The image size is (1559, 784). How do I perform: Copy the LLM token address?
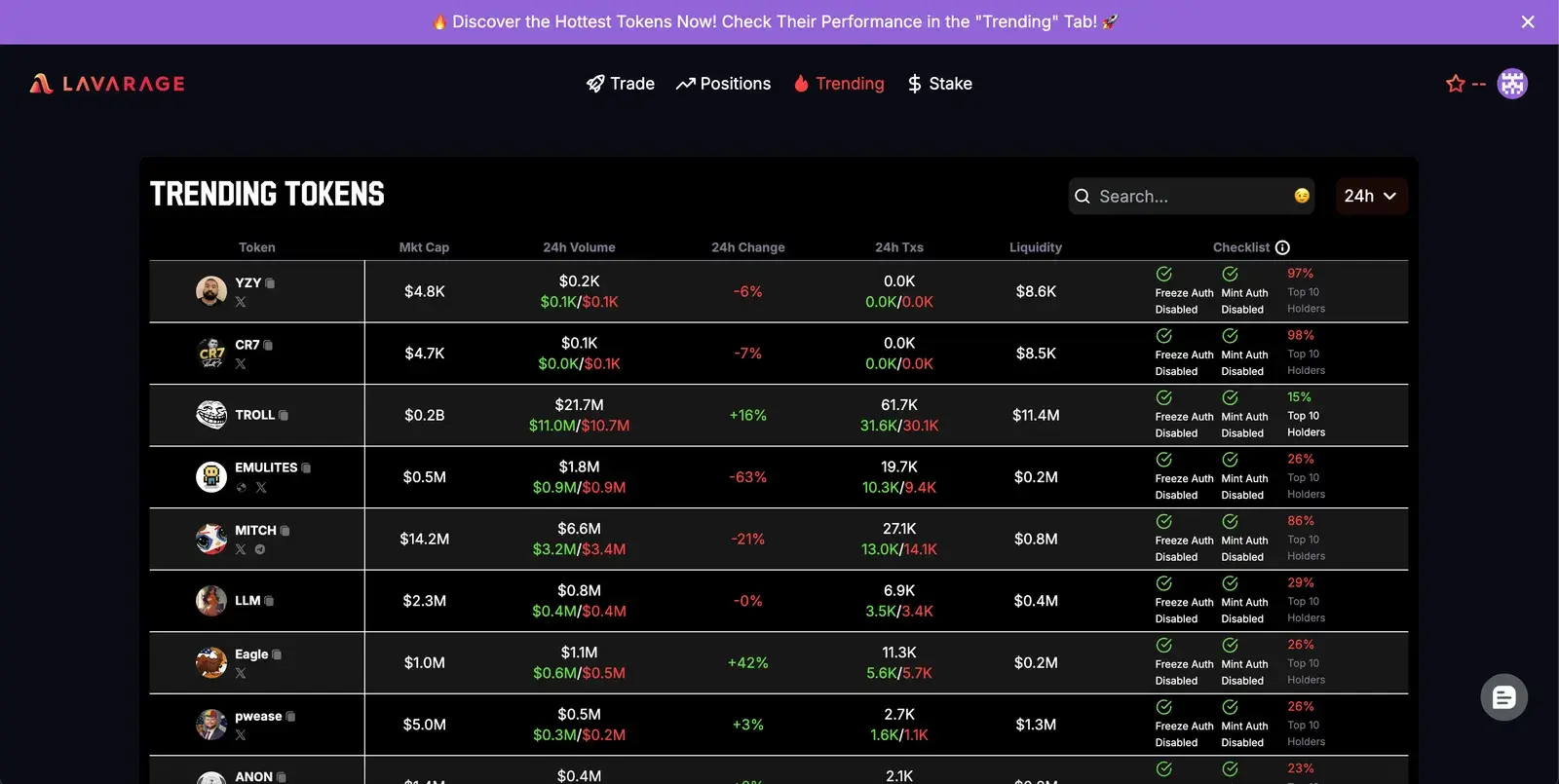[x=269, y=601]
